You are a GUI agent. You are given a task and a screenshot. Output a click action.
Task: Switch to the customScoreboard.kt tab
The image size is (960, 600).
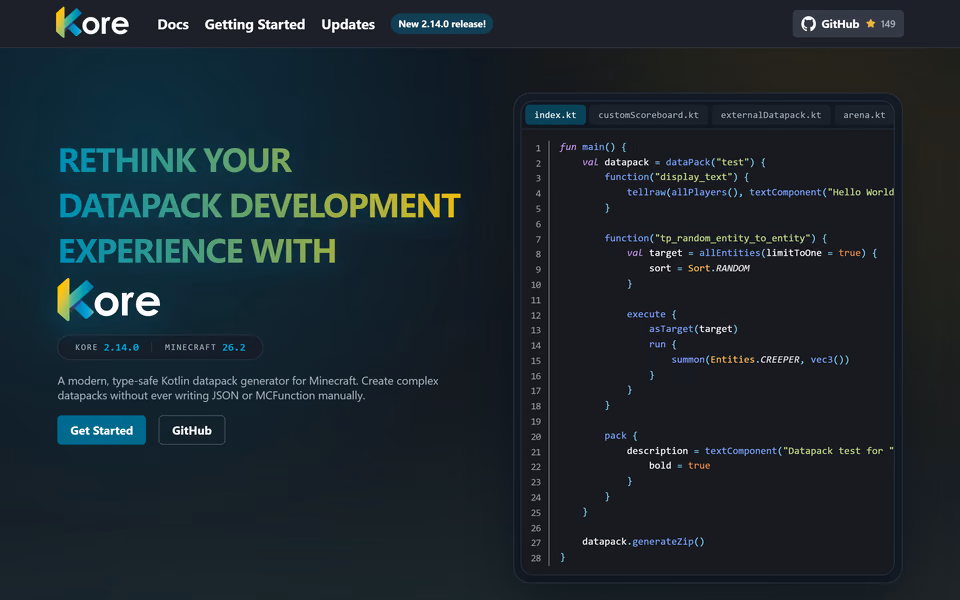click(648, 114)
